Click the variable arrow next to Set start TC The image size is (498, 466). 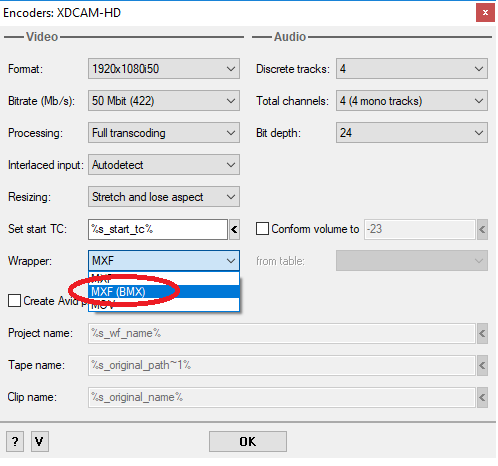[x=234, y=229]
